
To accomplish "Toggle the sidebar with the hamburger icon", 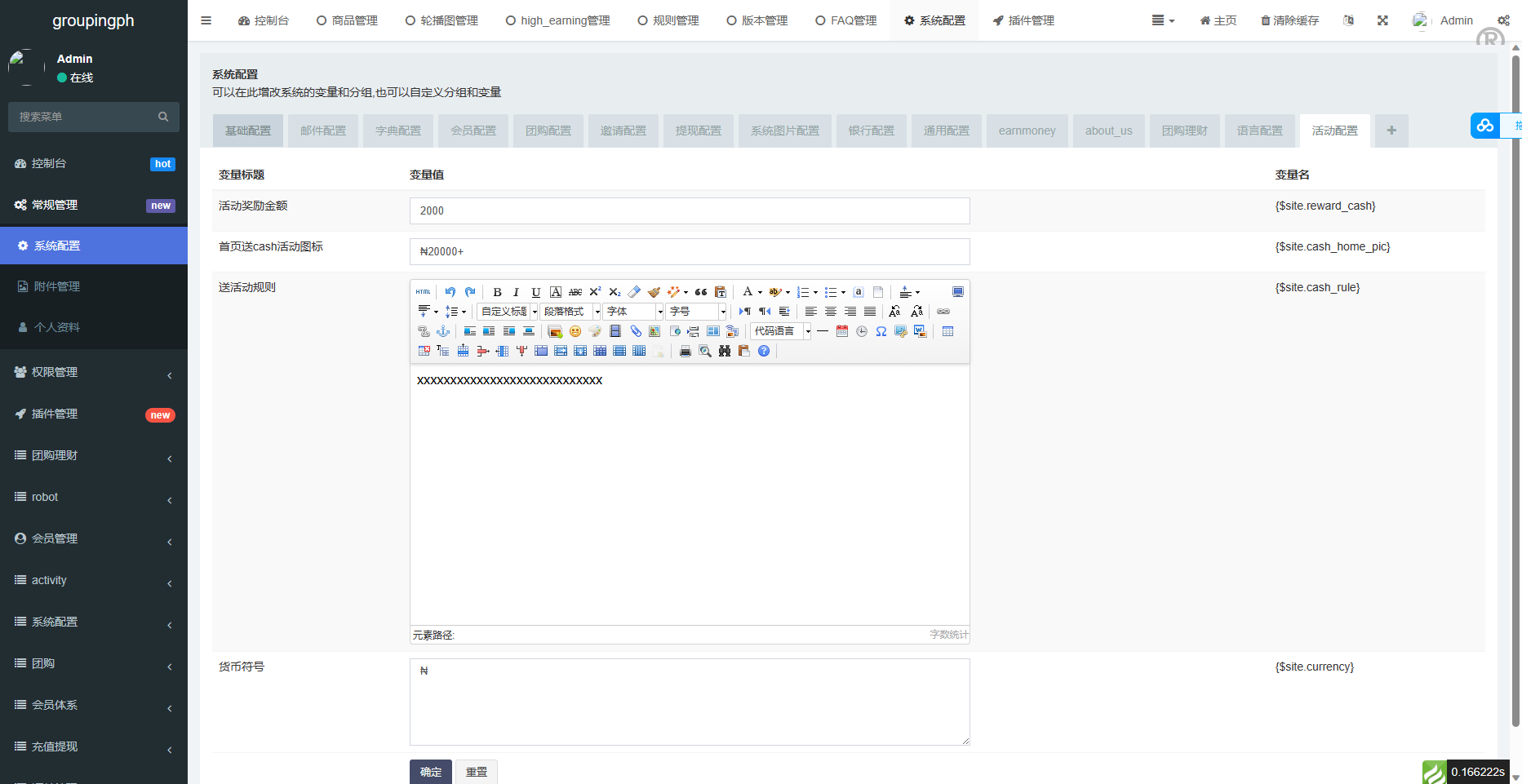I will (x=206, y=20).
